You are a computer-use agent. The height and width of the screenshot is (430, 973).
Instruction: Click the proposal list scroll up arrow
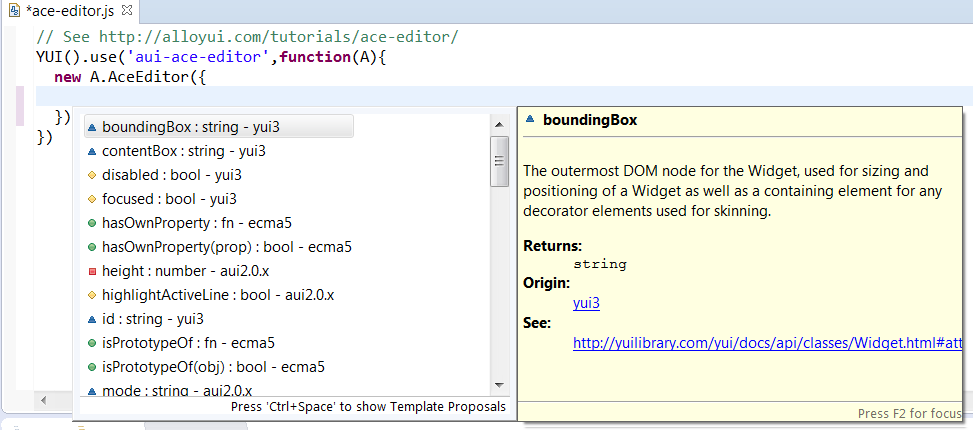coord(499,125)
